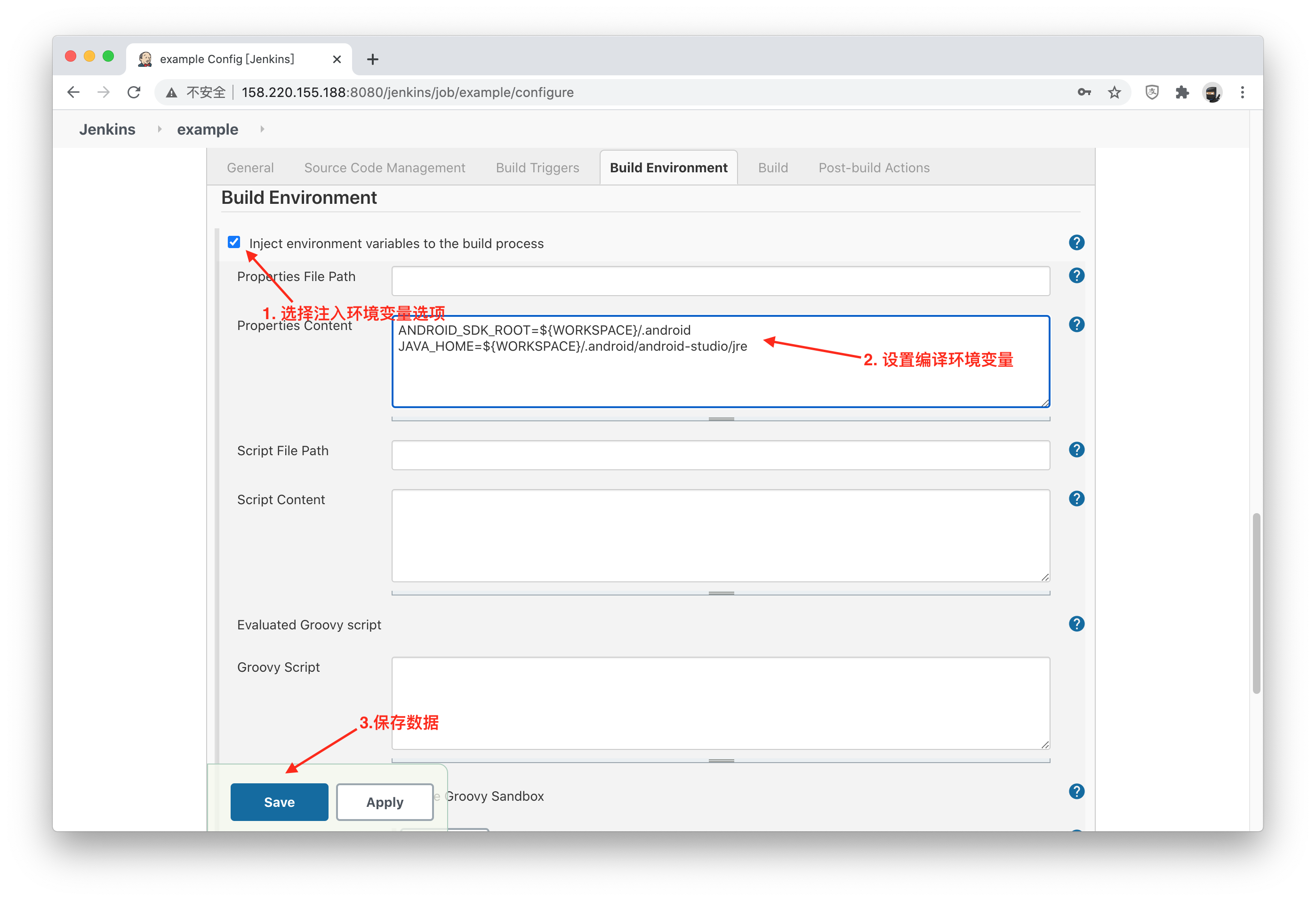Switch to the Source Code Management tab
The image size is (1316, 901).
(x=385, y=168)
